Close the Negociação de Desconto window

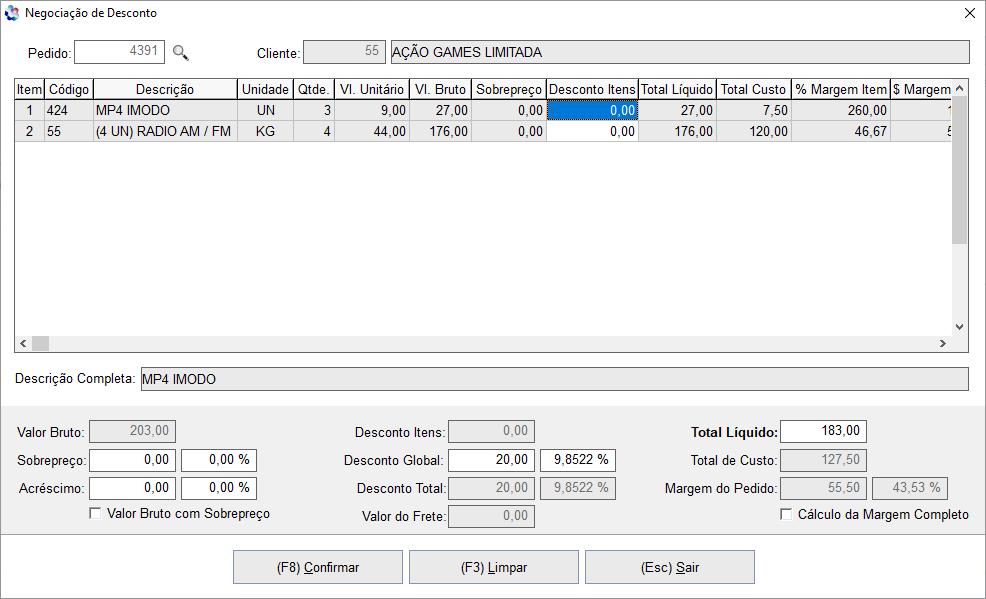[x=969, y=13]
